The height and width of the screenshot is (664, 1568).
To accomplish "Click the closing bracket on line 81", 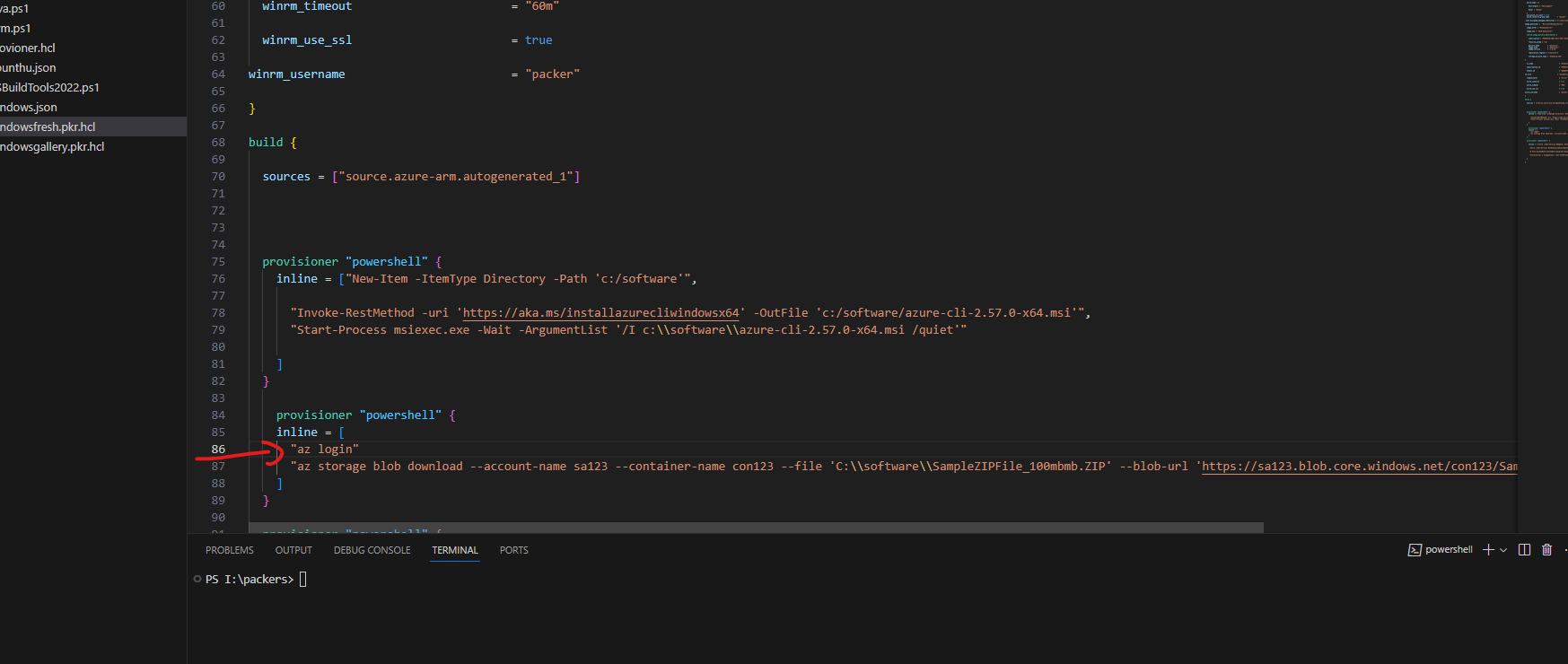I will click(x=280, y=364).
